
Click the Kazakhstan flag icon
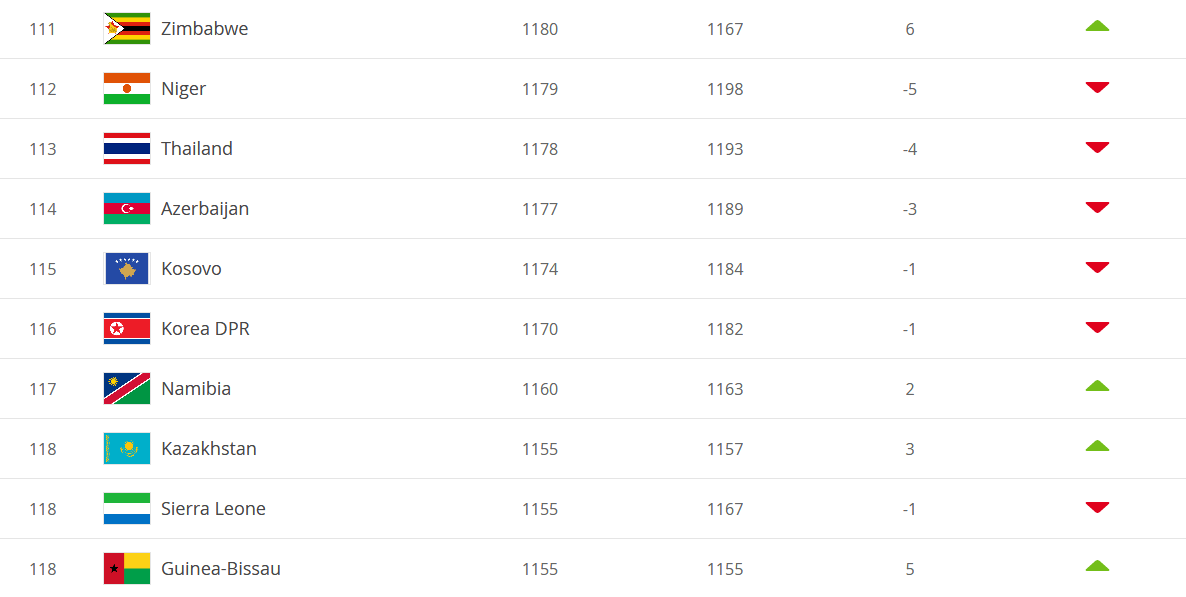[x=127, y=449]
